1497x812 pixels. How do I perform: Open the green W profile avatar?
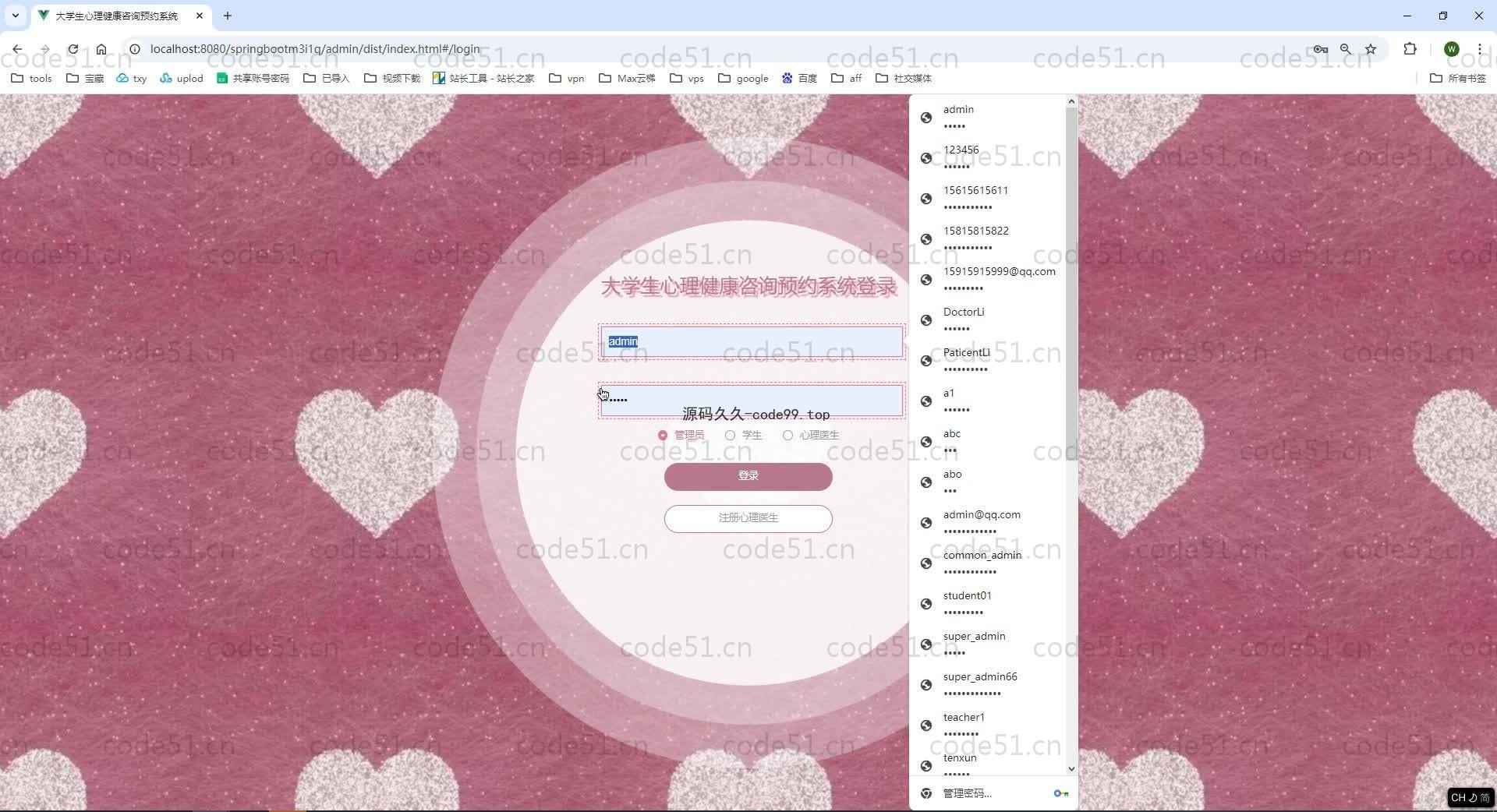1452,49
